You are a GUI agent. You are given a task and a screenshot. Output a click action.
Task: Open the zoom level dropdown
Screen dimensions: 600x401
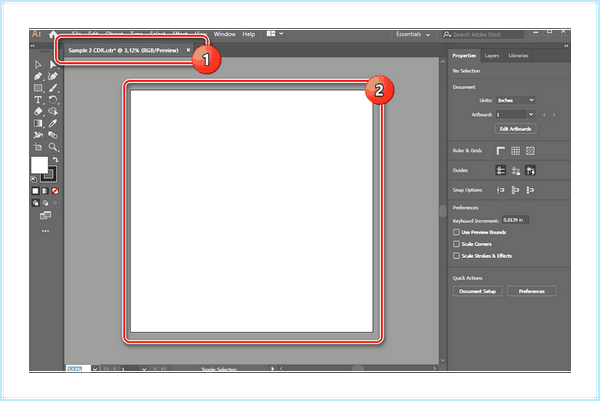95,369
